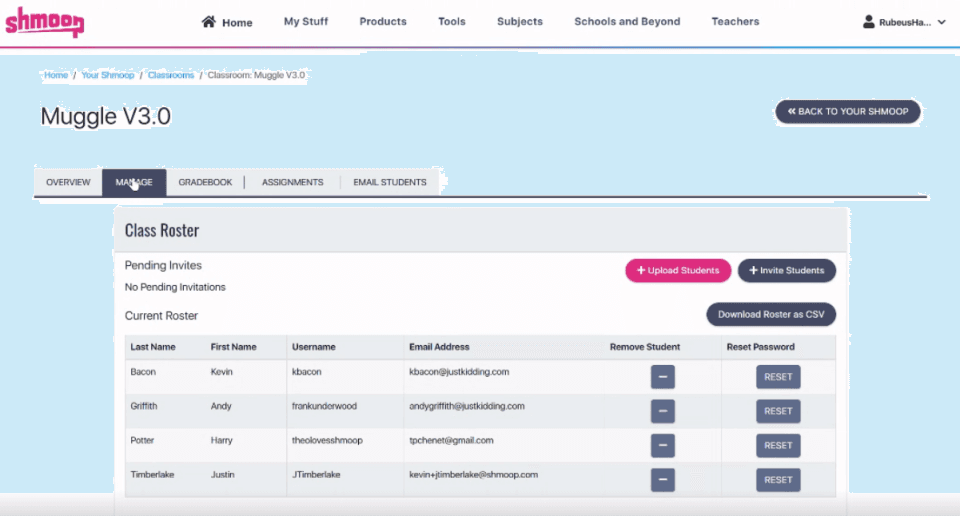Click the first name Justin
Screen dimensions: 960x516
(222, 475)
